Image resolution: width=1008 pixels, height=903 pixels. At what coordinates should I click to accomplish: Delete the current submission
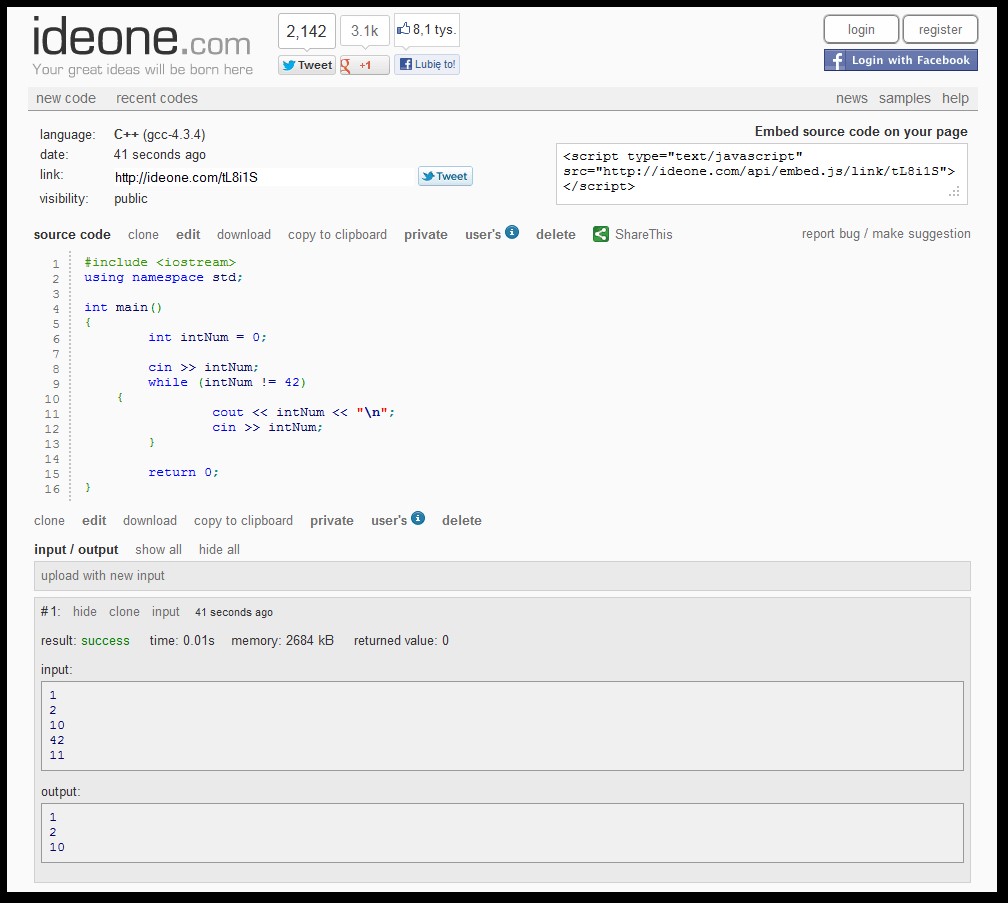tap(555, 234)
